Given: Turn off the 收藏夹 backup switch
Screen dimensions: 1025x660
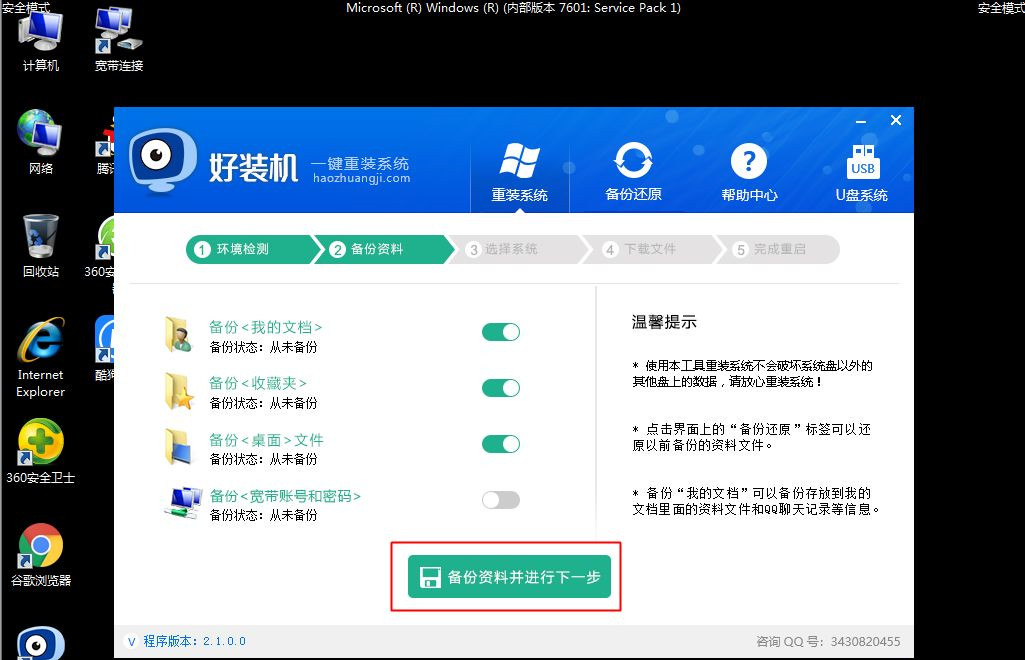Looking at the screenshot, I should [501, 387].
